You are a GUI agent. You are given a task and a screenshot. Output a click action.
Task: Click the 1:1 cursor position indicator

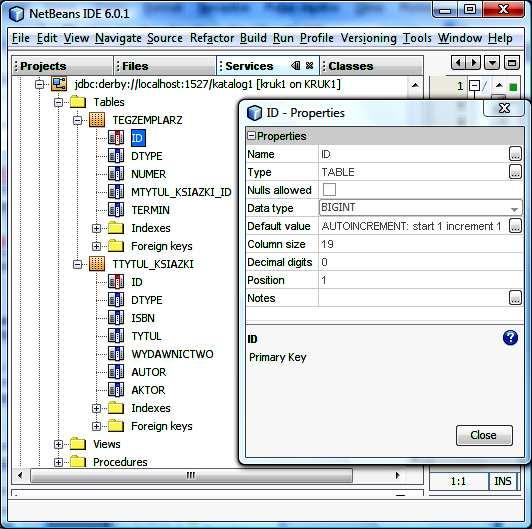tap(458, 481)
